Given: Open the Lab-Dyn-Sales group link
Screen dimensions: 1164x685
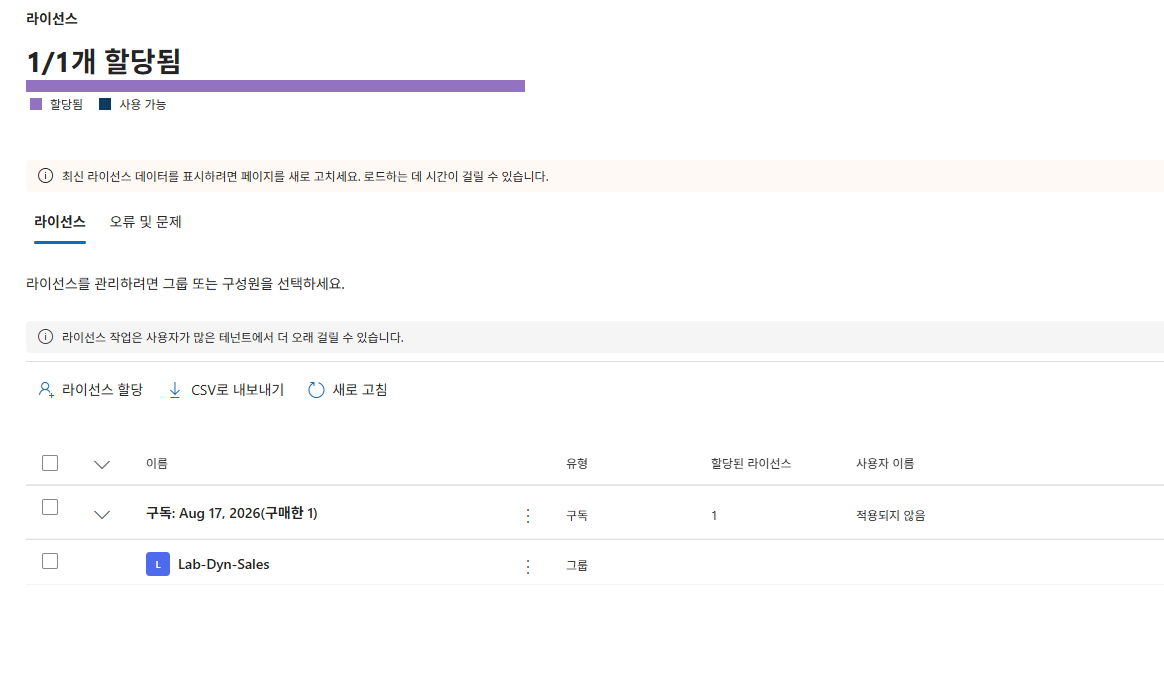Looking at the screenshot, I should click(223, 564).
